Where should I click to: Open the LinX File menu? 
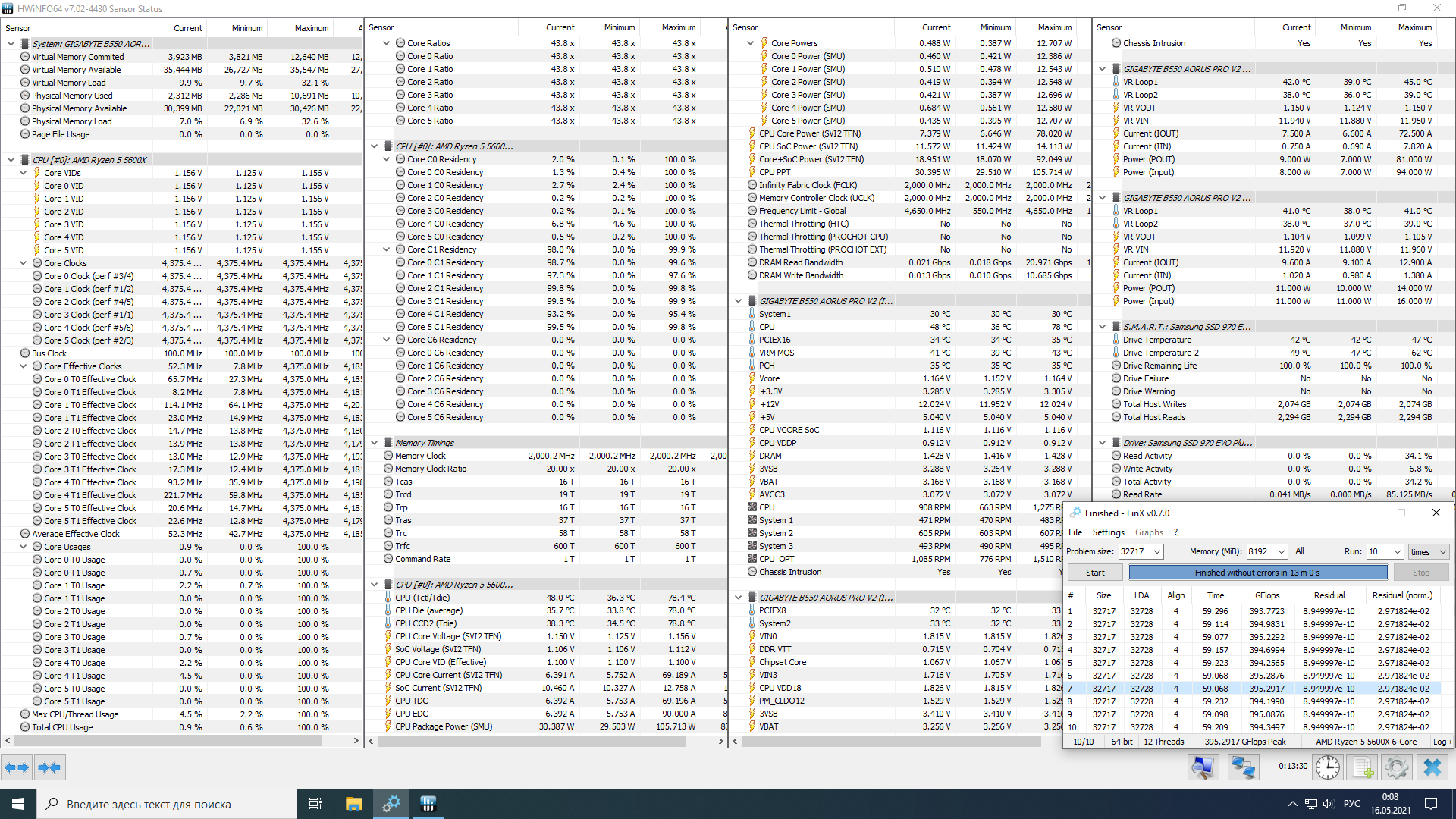click(1075, 532)
